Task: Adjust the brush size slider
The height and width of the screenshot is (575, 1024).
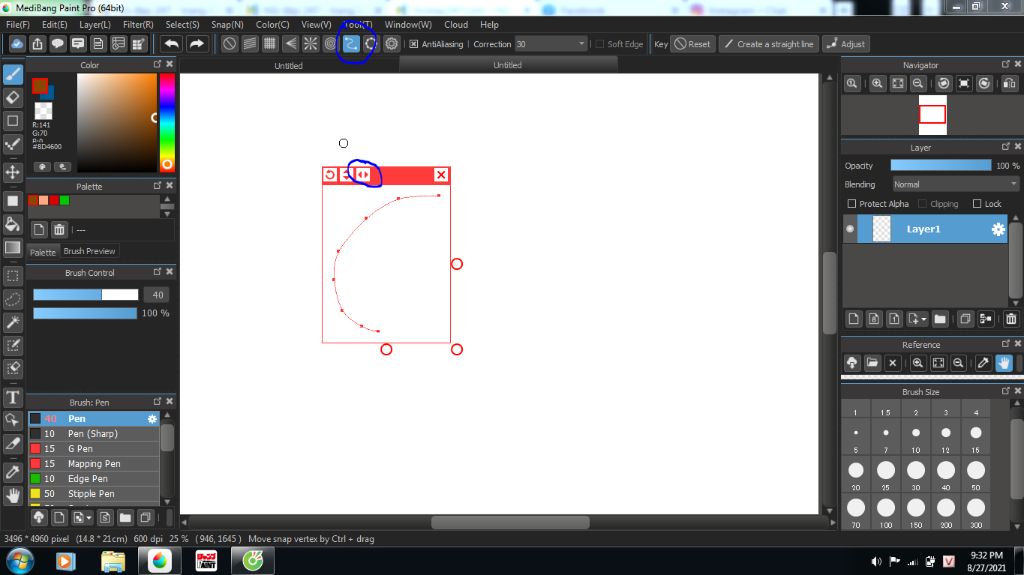Action: pyautogui.click(x=86, y=295)
